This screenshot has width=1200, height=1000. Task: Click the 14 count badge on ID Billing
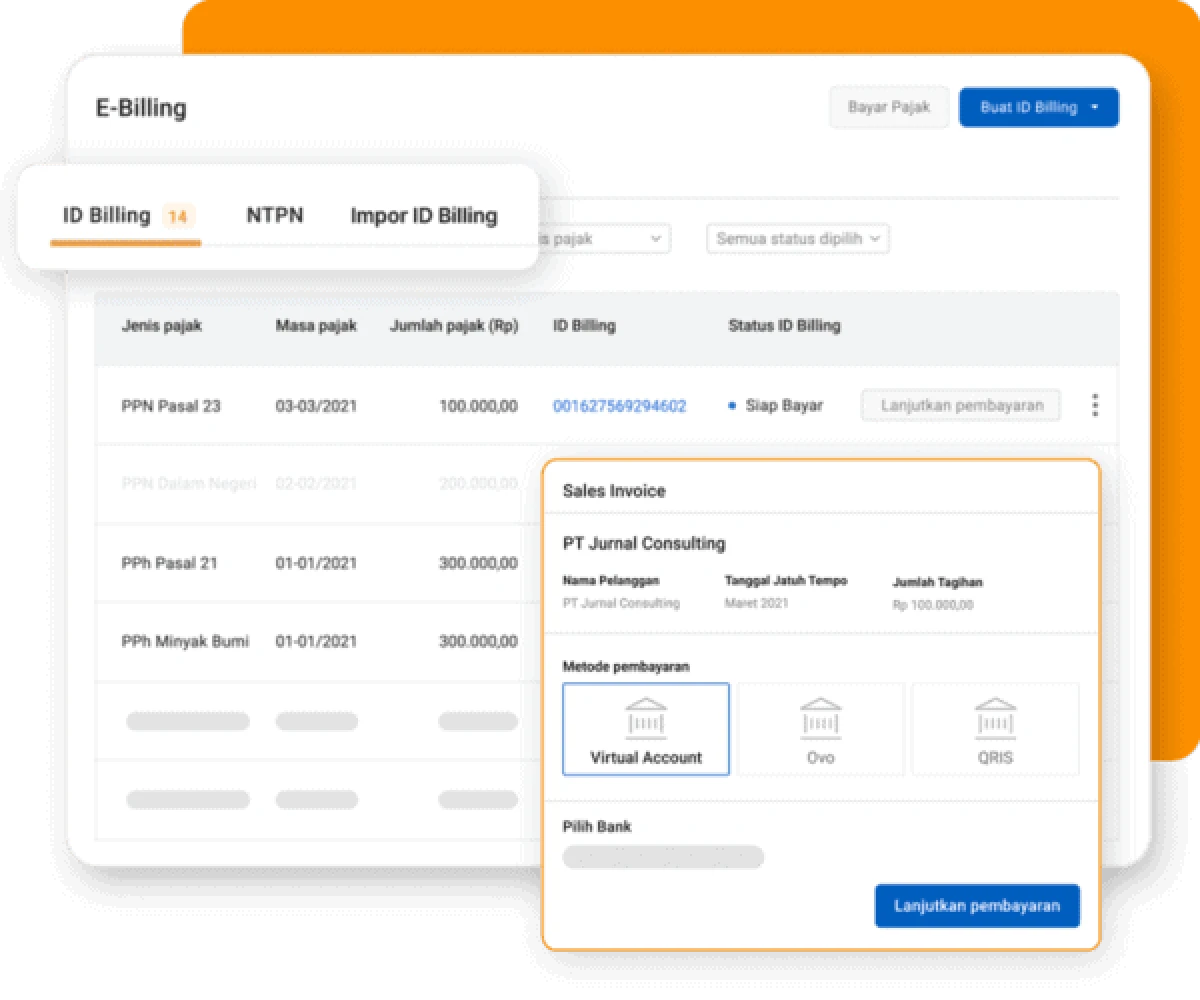click(x=178, y=216)
